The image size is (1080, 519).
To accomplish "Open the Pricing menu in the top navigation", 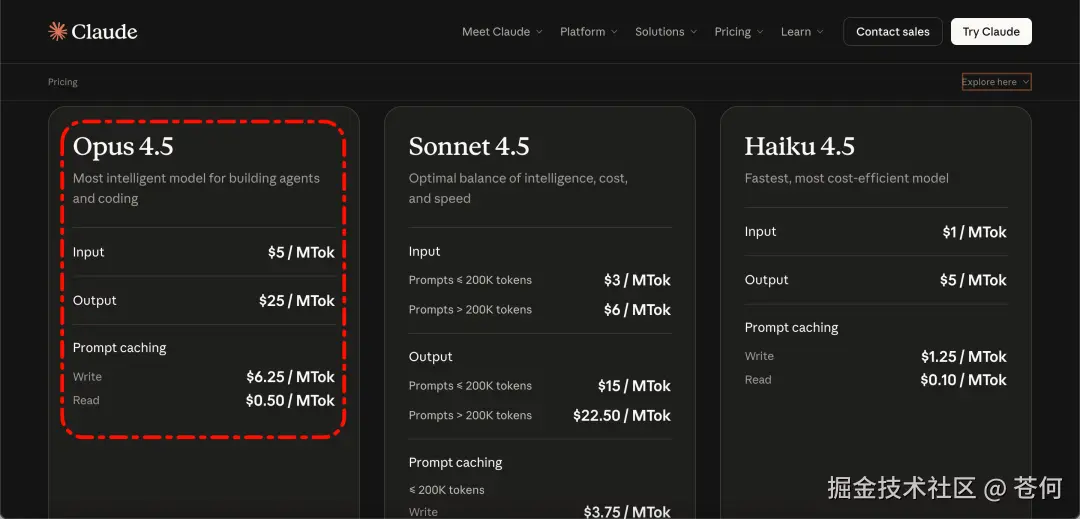I will click(x=732, y=32).
